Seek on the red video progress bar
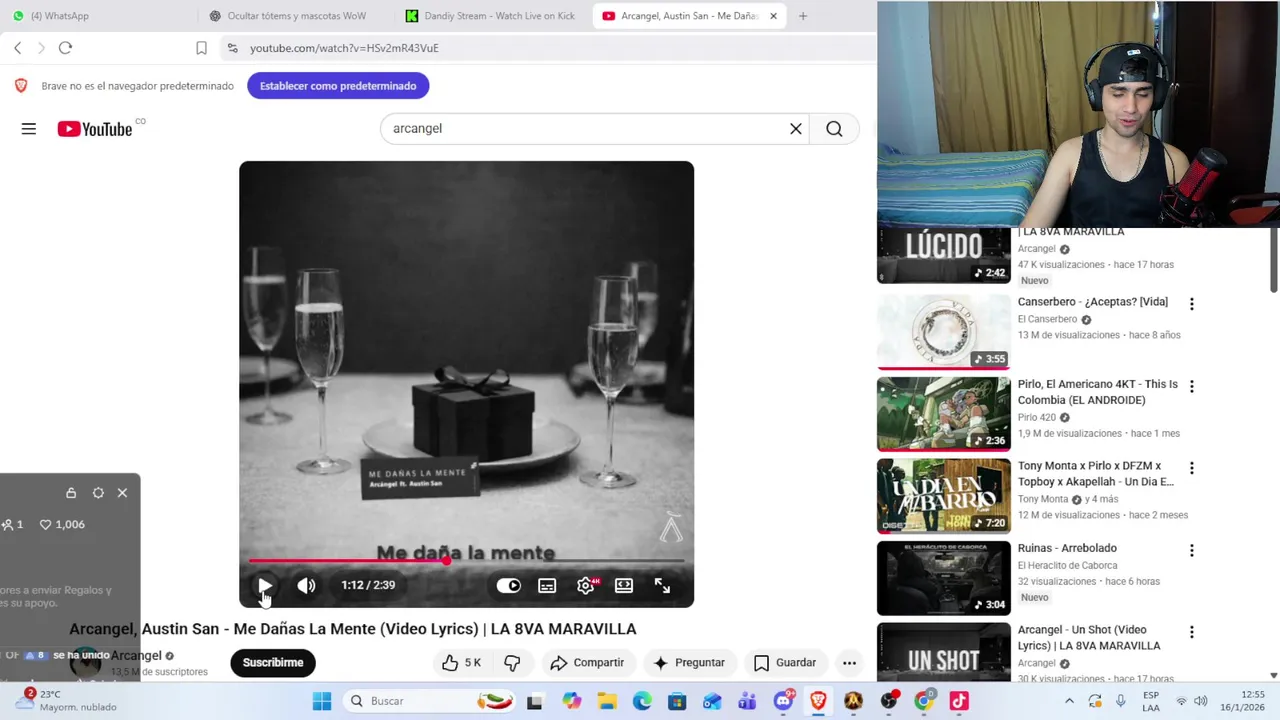 pyautogui.click(x=466, y=561)
